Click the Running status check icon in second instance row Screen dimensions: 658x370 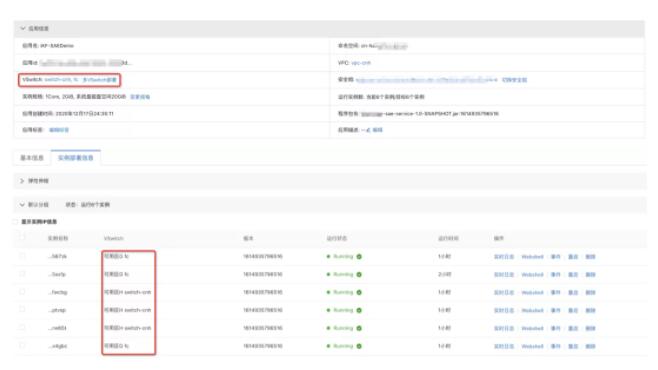tap(359, 274)
